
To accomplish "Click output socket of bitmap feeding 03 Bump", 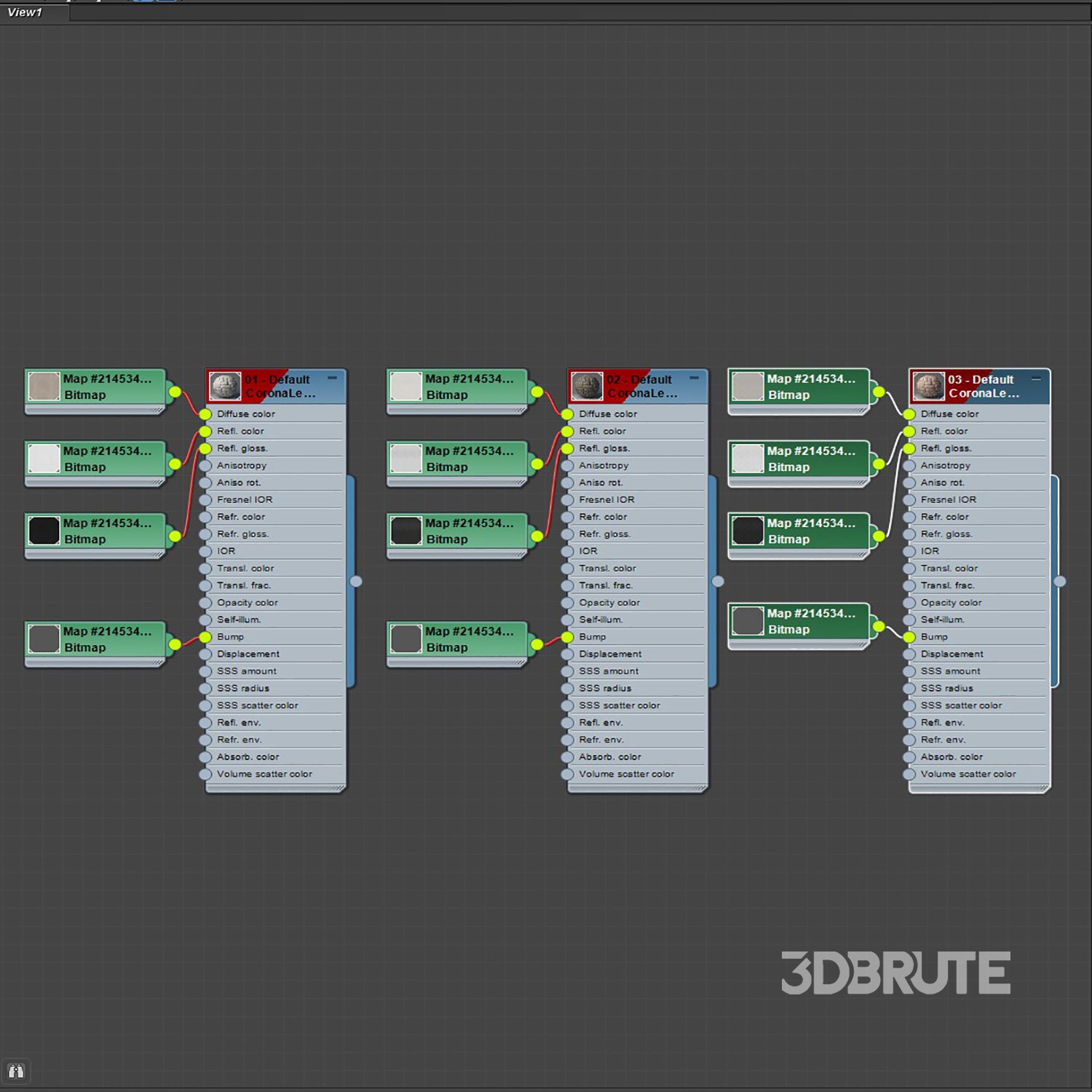I will point(879,626).
